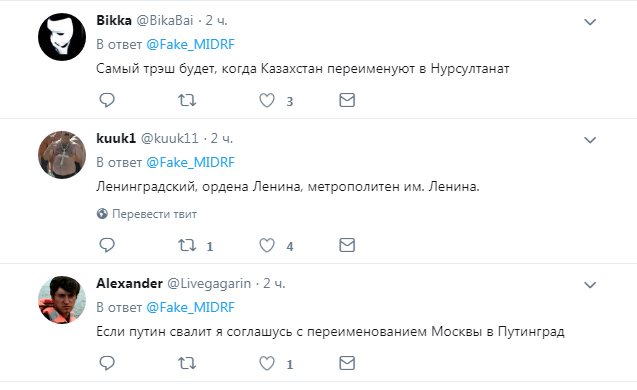Send kuuk1's tweet via direct message
The image size is (637, 390).
[347, 245]
